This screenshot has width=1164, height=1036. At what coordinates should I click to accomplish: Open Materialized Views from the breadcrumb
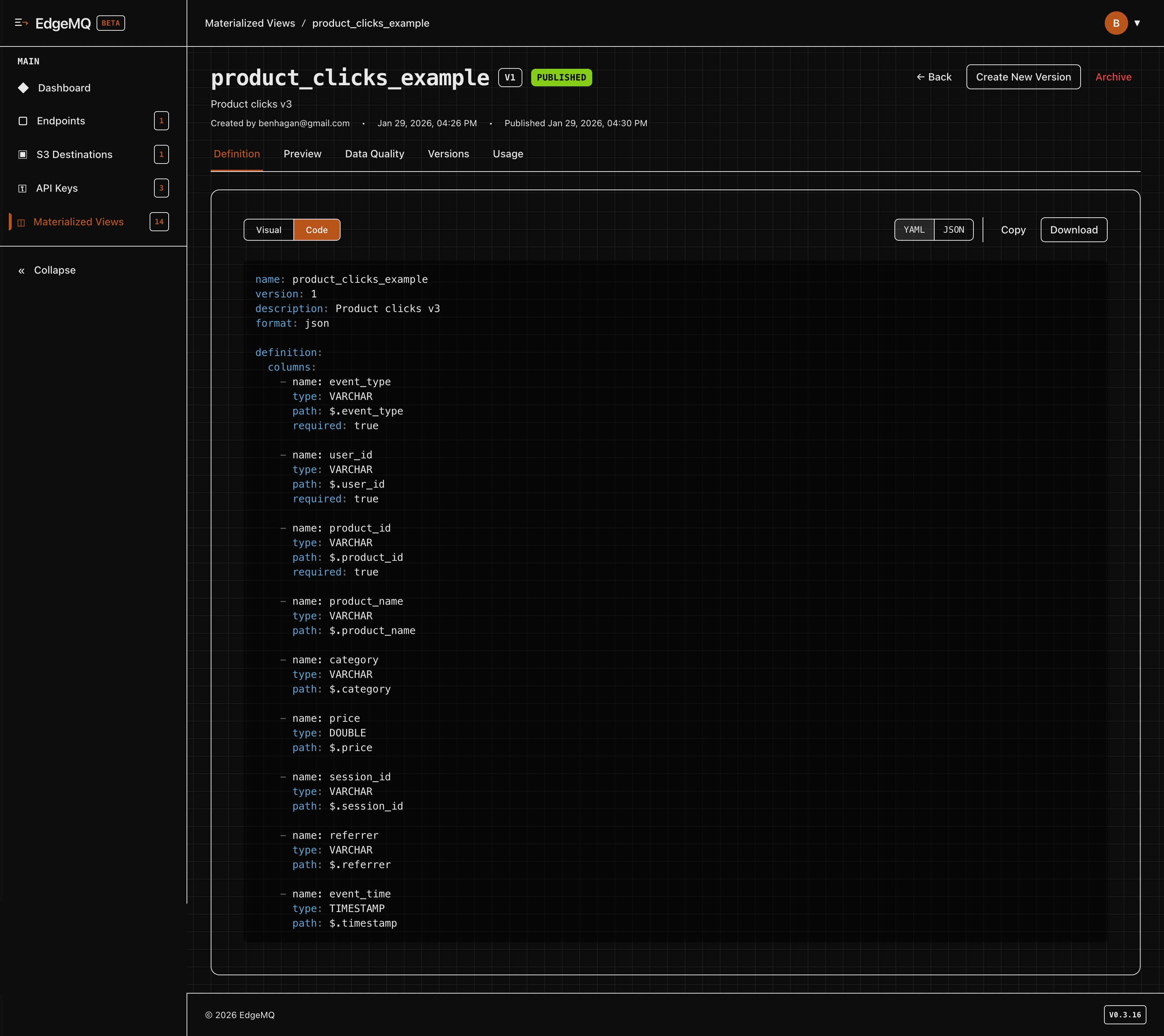[x=250, y=23]
